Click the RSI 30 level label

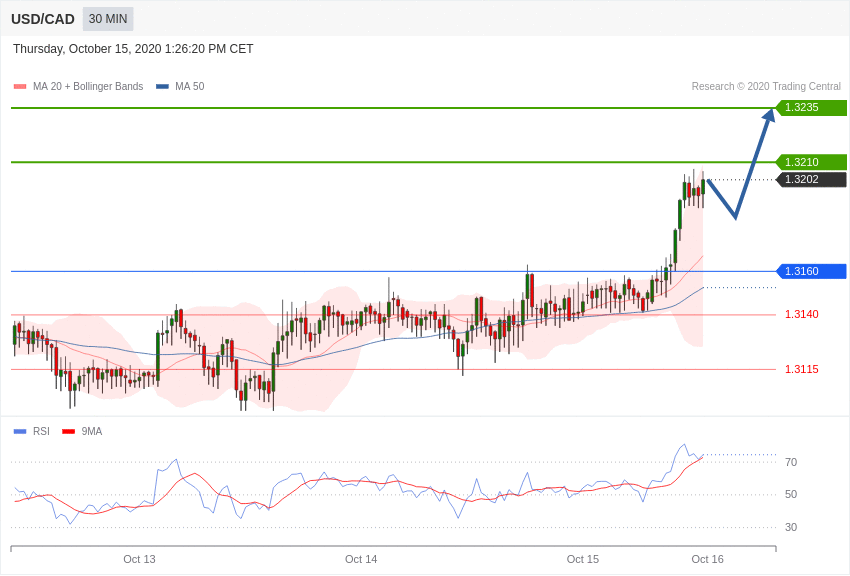(791, 527)
